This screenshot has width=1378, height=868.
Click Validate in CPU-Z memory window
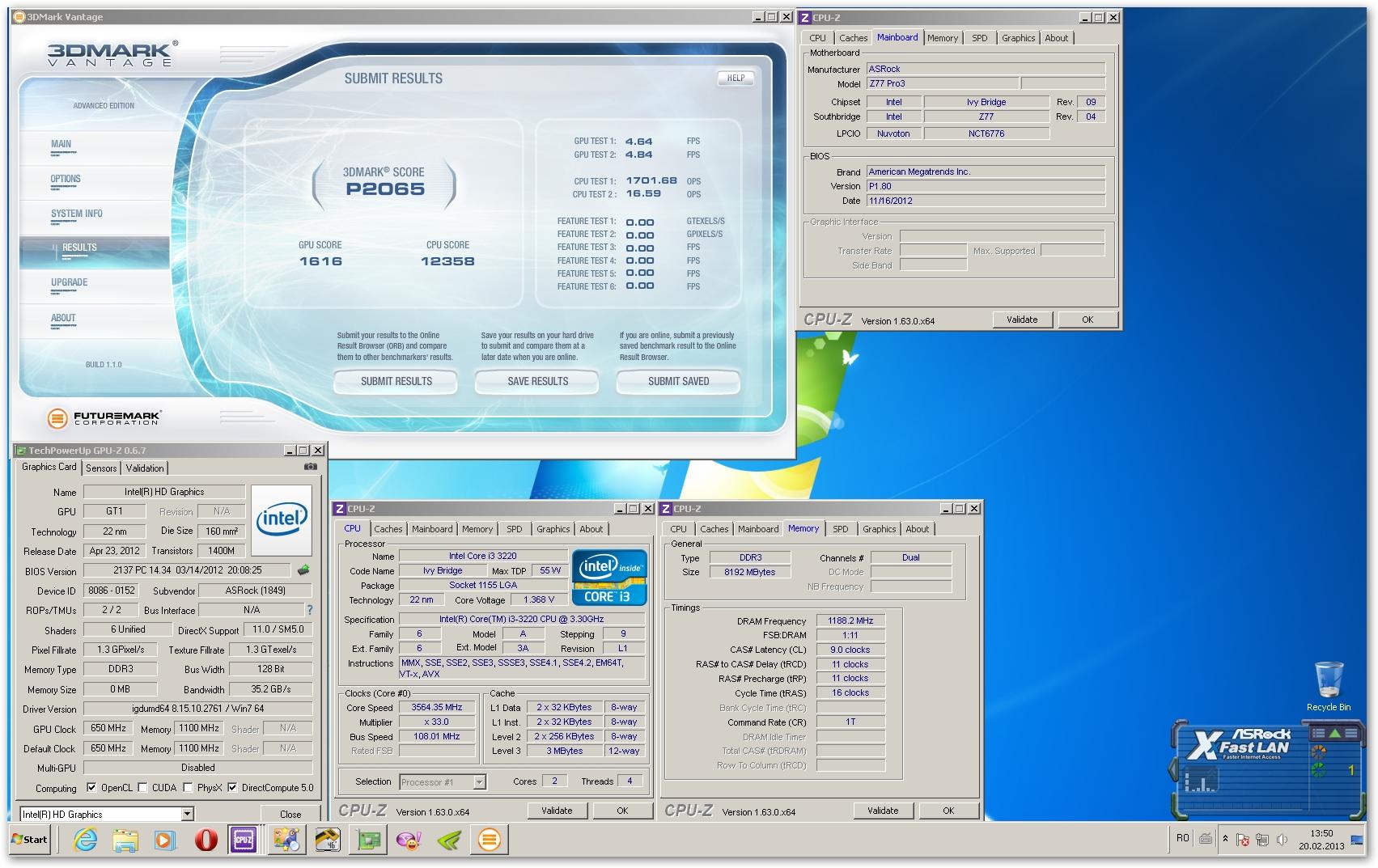tap(883, 811)
